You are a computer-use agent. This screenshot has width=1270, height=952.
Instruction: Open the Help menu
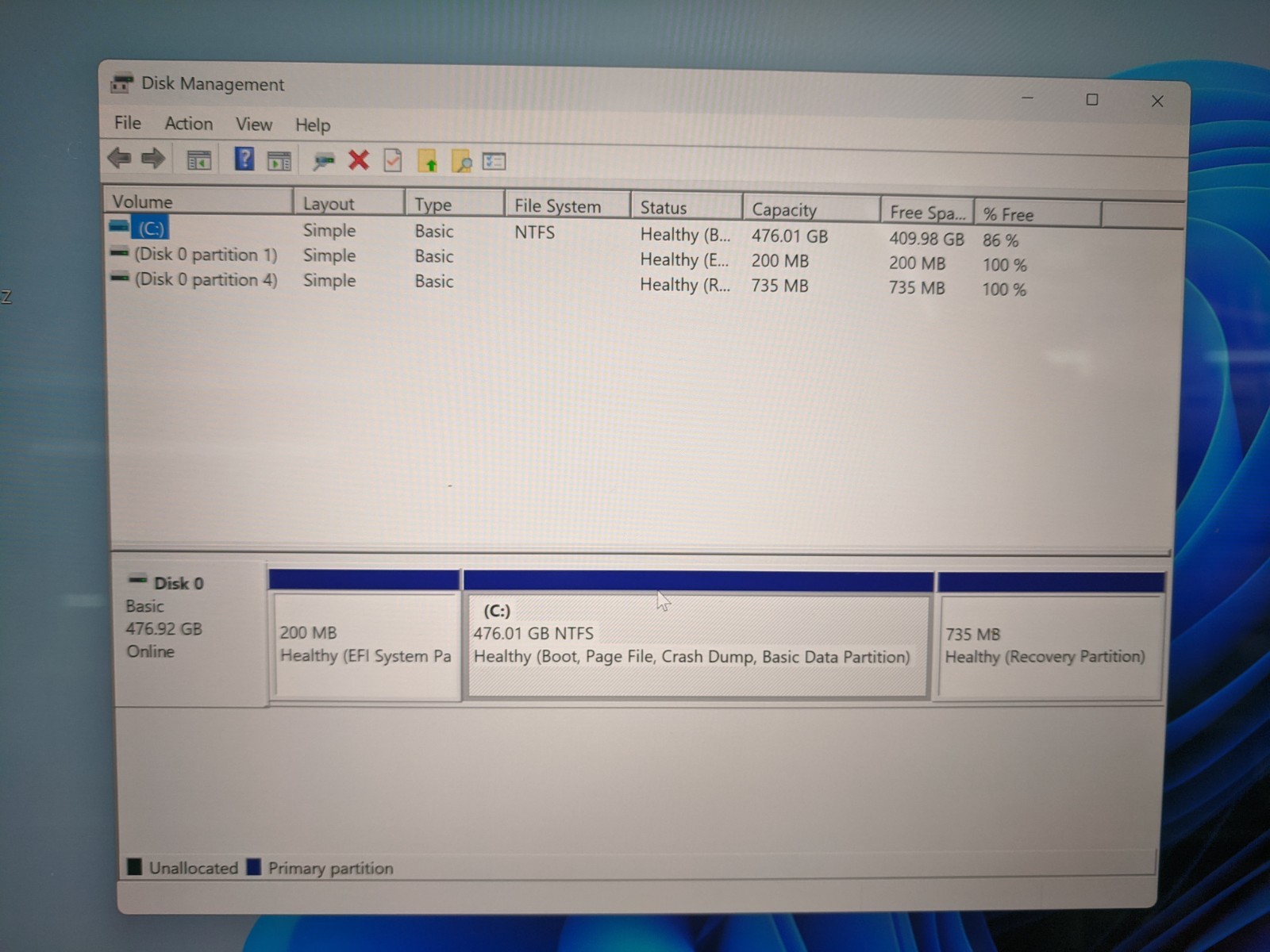pos(313,125)
